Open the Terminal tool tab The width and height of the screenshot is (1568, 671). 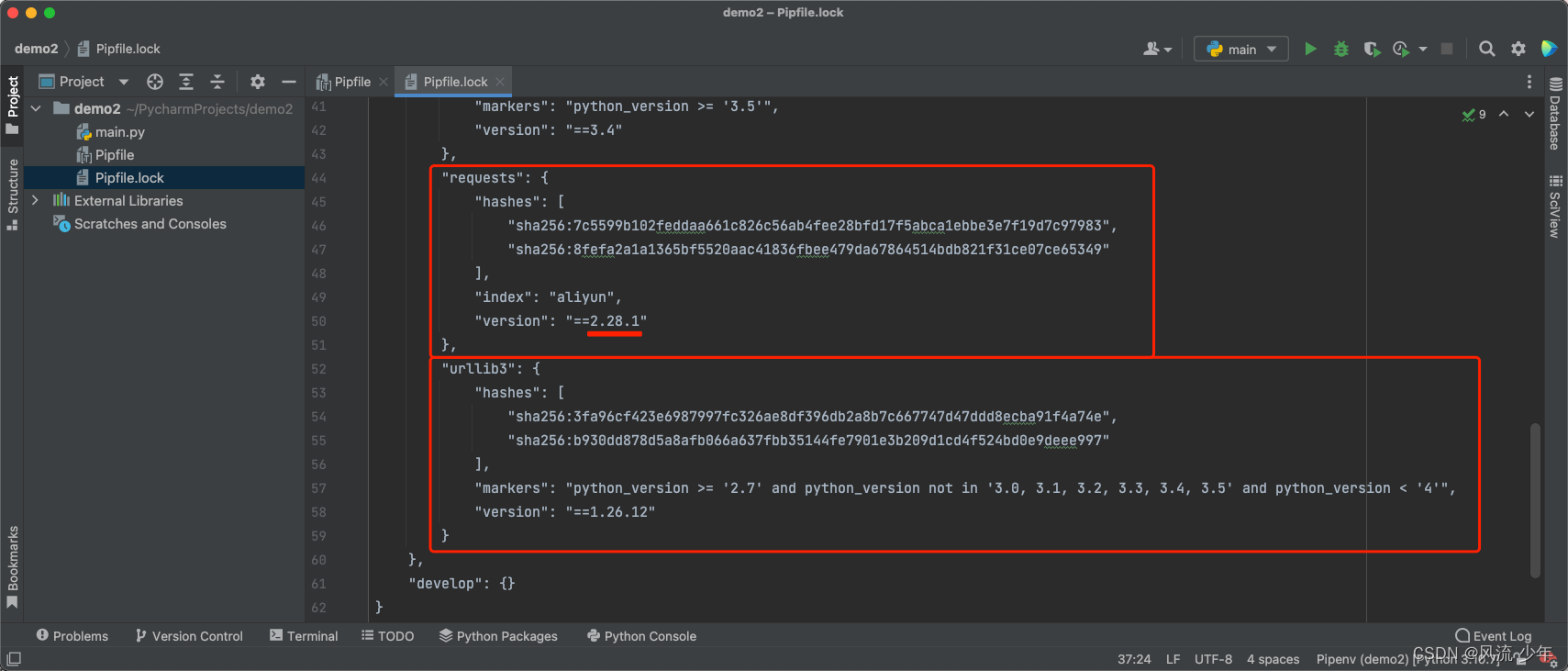(x=304, y=635)
